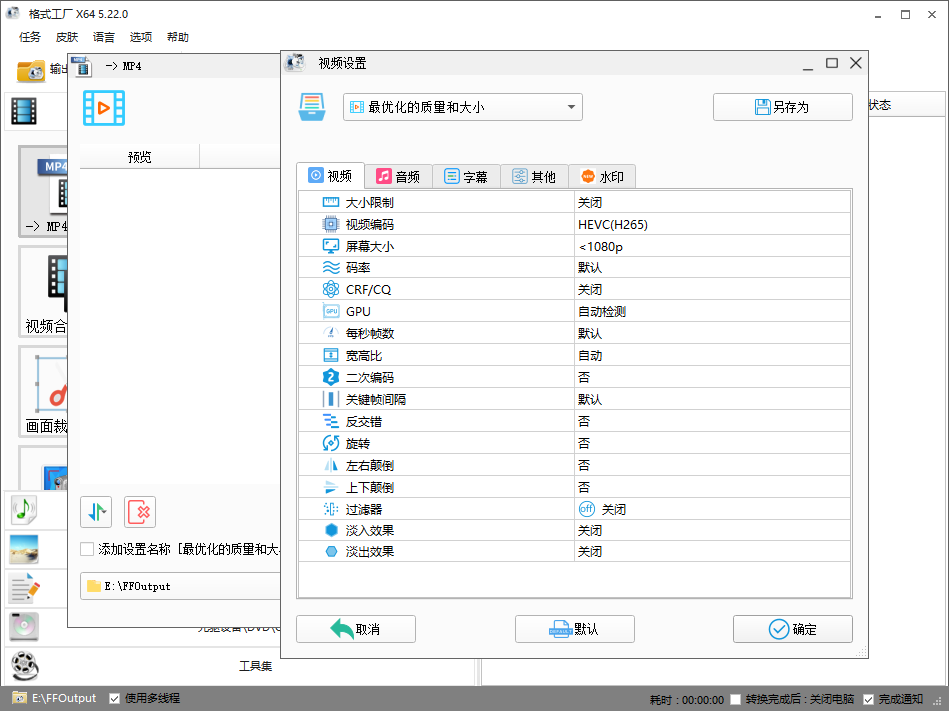Open the 最优化的质量和大小 preset dropdown

(x=463, y=107)
